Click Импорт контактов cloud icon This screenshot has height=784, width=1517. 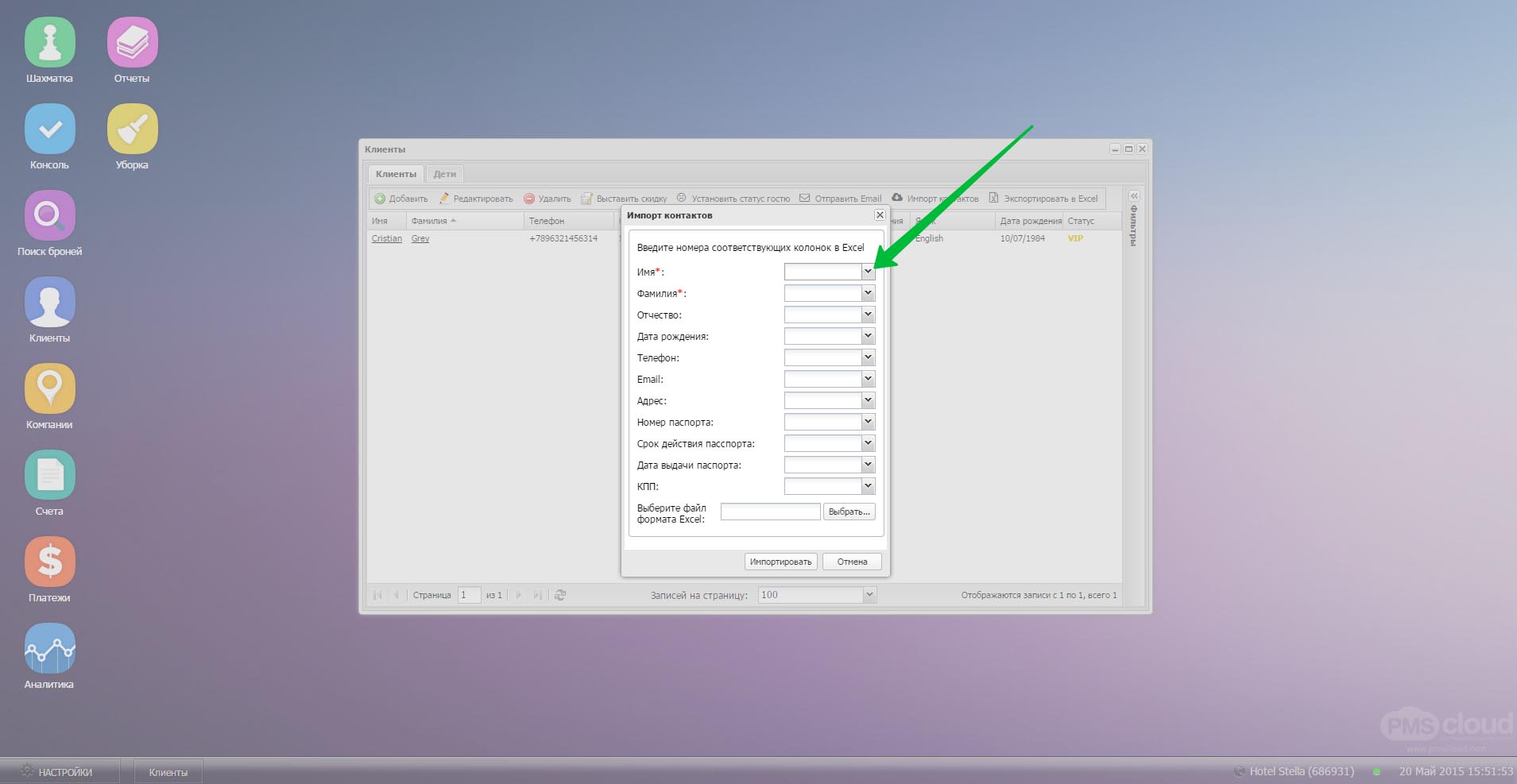(897, 198)
